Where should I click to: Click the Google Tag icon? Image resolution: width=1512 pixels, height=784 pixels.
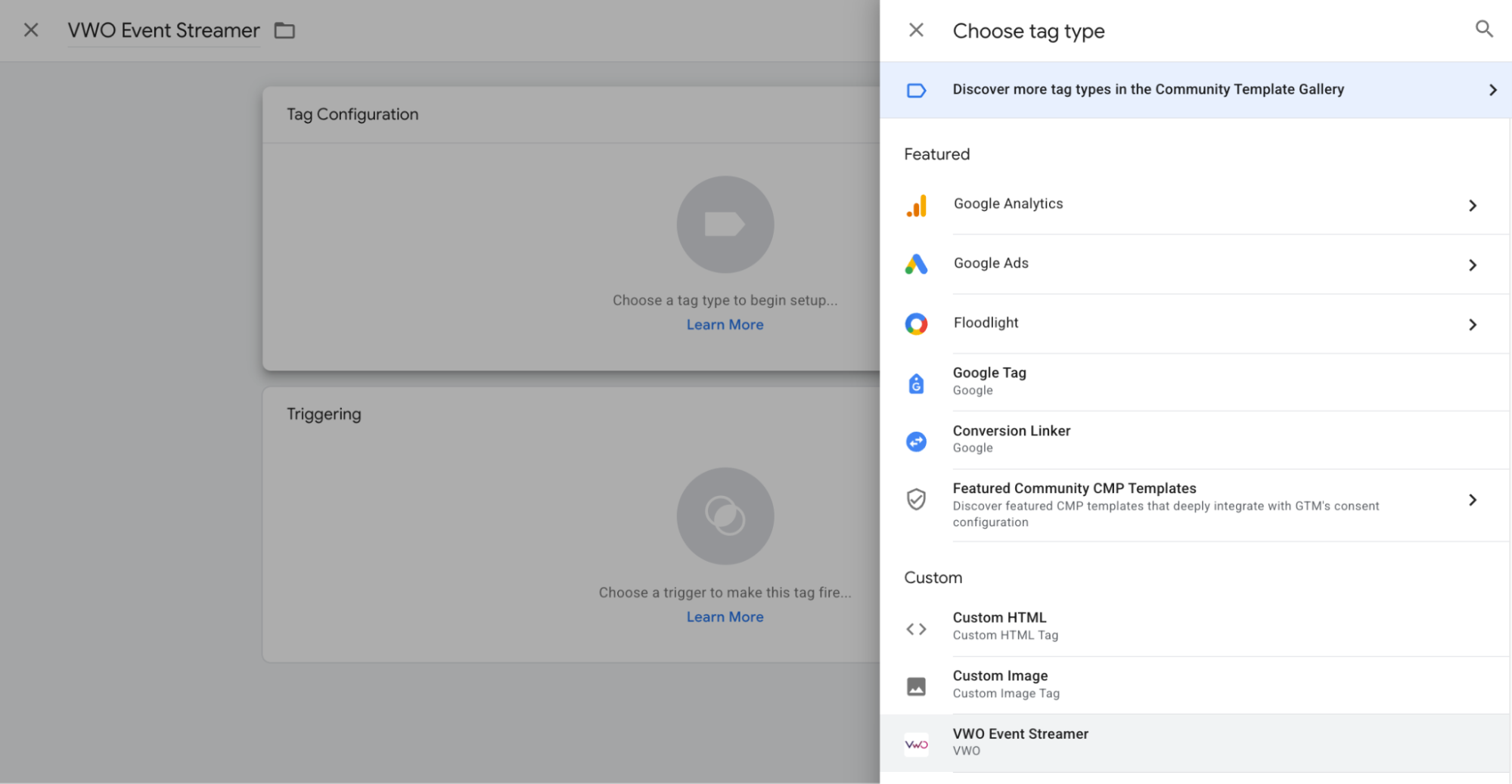(916, 383)
